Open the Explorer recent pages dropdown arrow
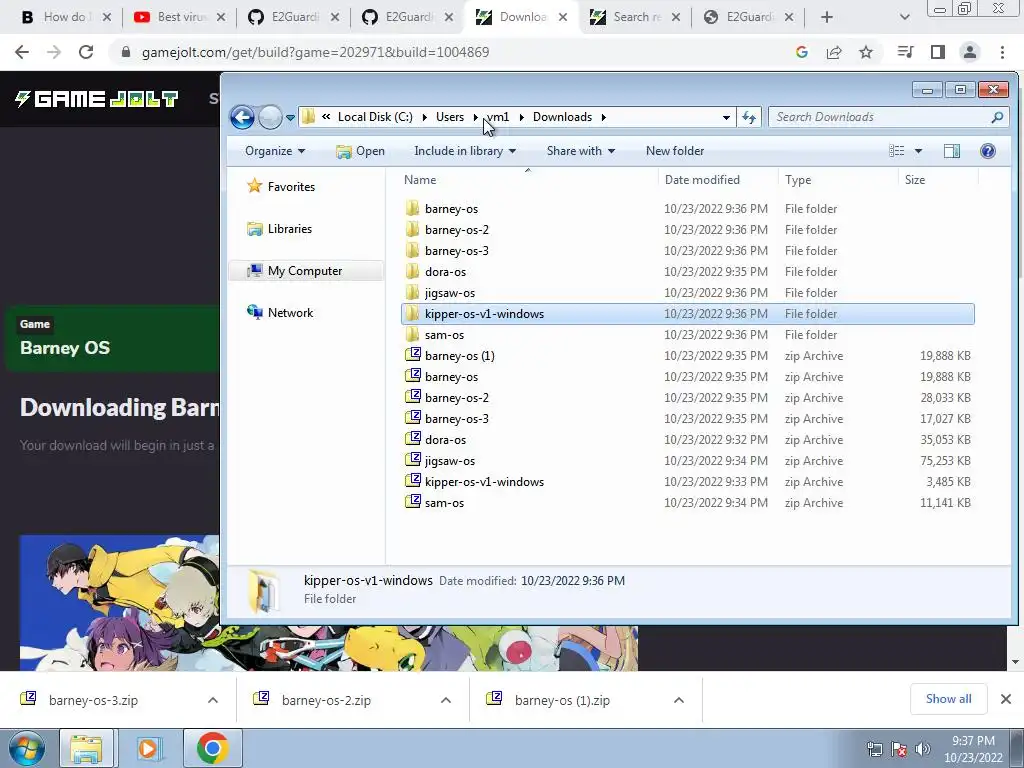 tap(290, 118)
